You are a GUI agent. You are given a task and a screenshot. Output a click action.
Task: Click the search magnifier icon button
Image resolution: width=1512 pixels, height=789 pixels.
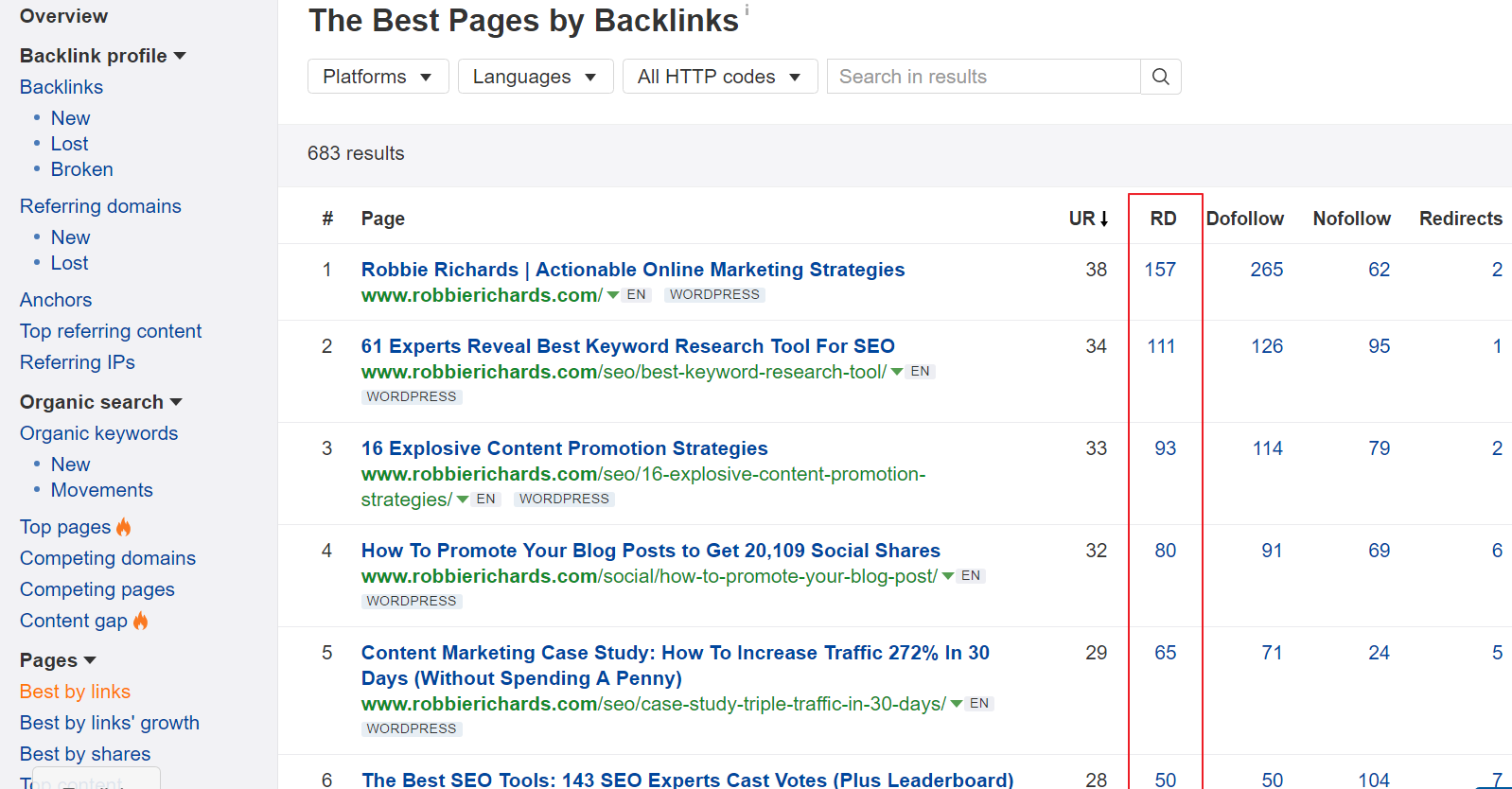pos(1160,77)
